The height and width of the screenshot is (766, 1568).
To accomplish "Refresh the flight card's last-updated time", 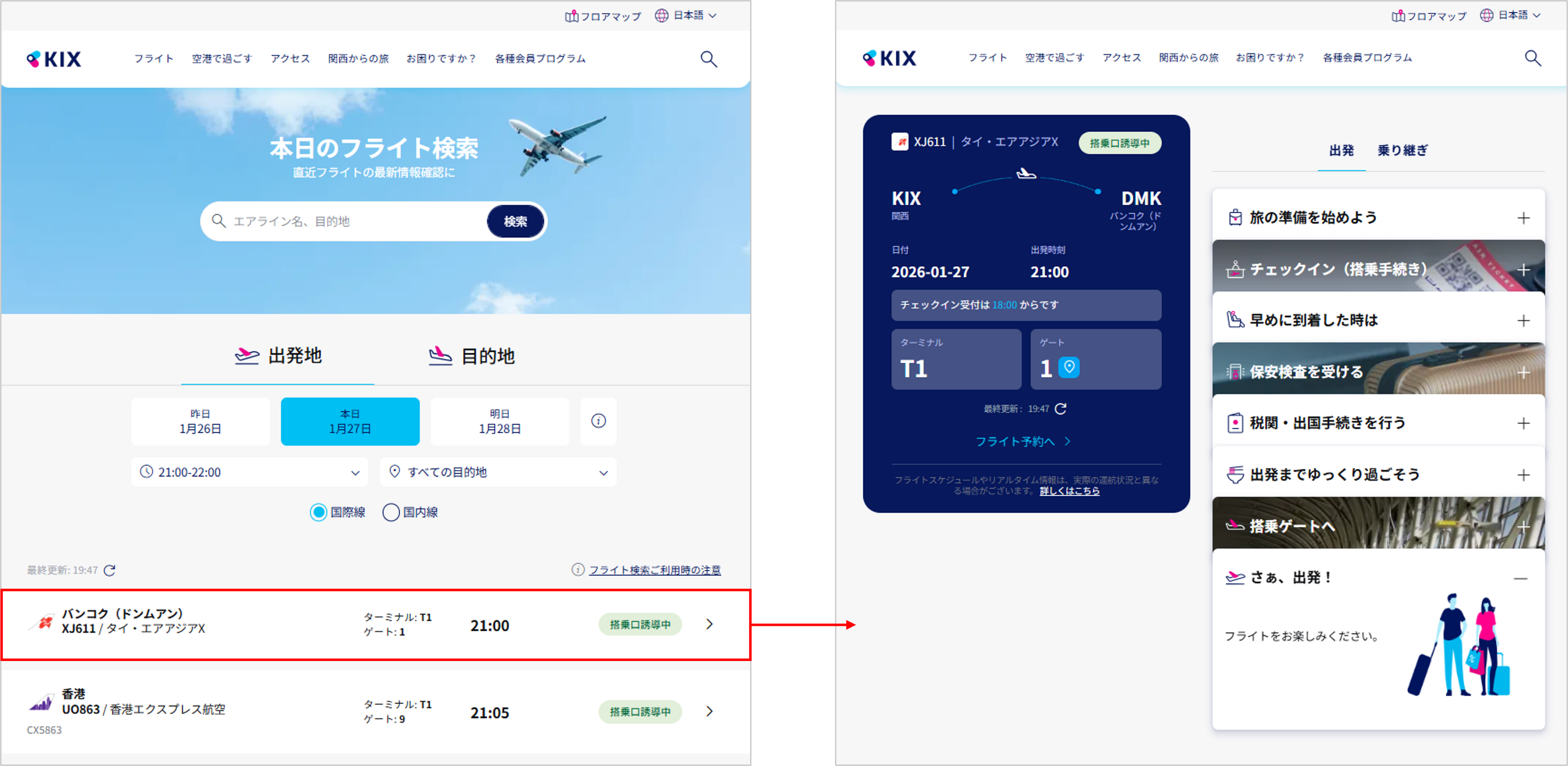I will (x=1060, y=409).
